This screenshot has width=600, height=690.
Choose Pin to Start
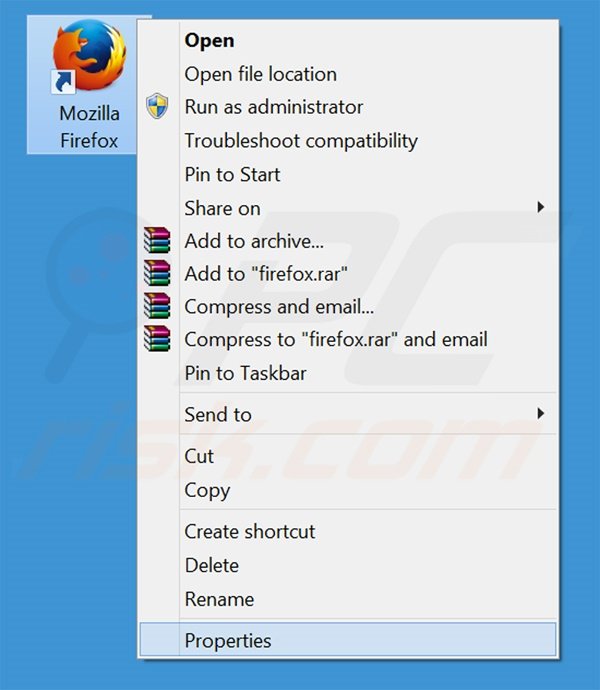pyautogui.click(x=348, y=175)
